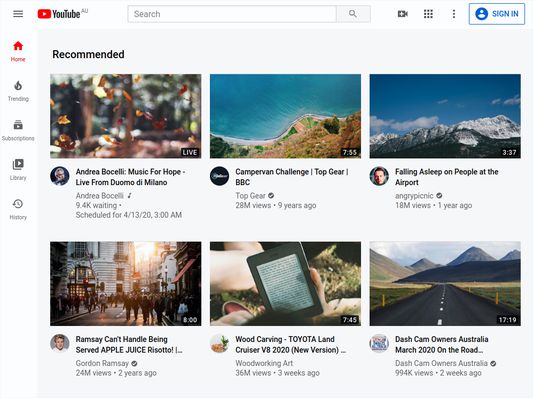The width and height of the screenshot is (533, 398).
Task: Go to Home in the sidebar
Action: point(18,51)
